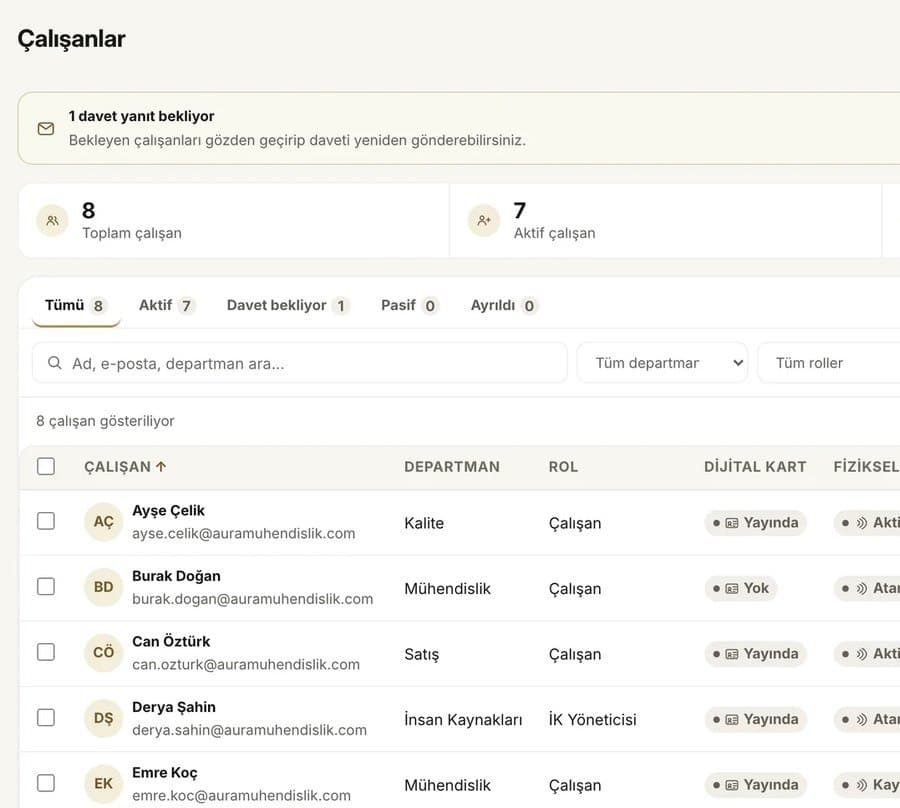Click the İnsan Kaynakları department cell

pos(463,720)
